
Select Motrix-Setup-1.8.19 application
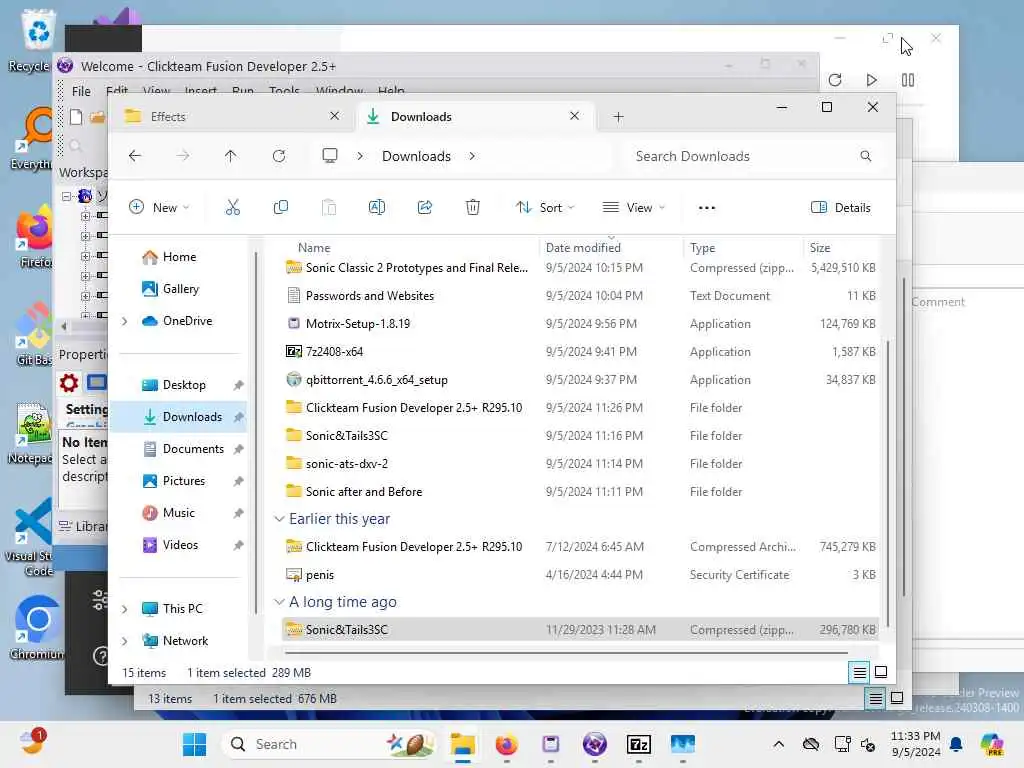coord(579,324)
